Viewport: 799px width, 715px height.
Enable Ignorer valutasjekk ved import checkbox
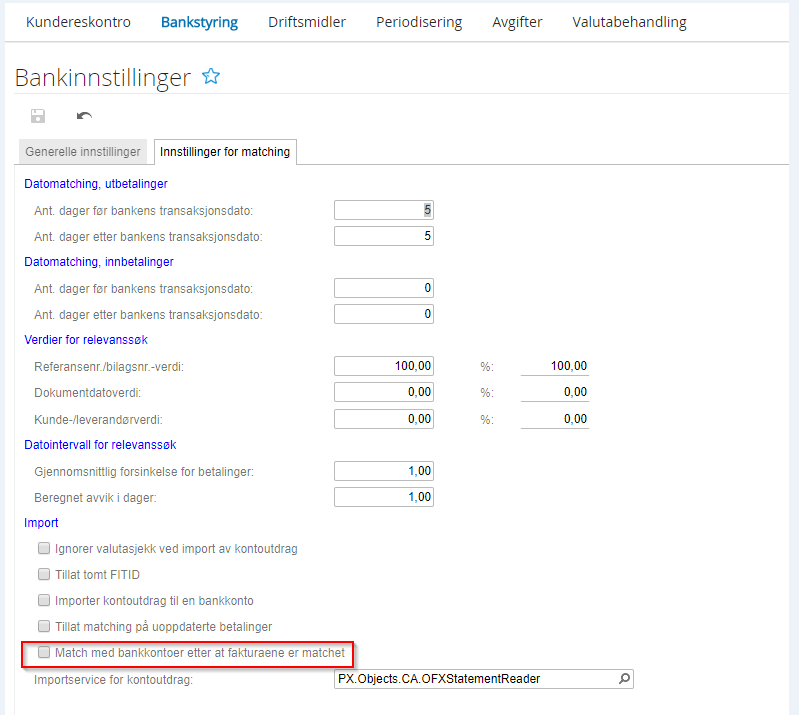(x=44, y=548)
